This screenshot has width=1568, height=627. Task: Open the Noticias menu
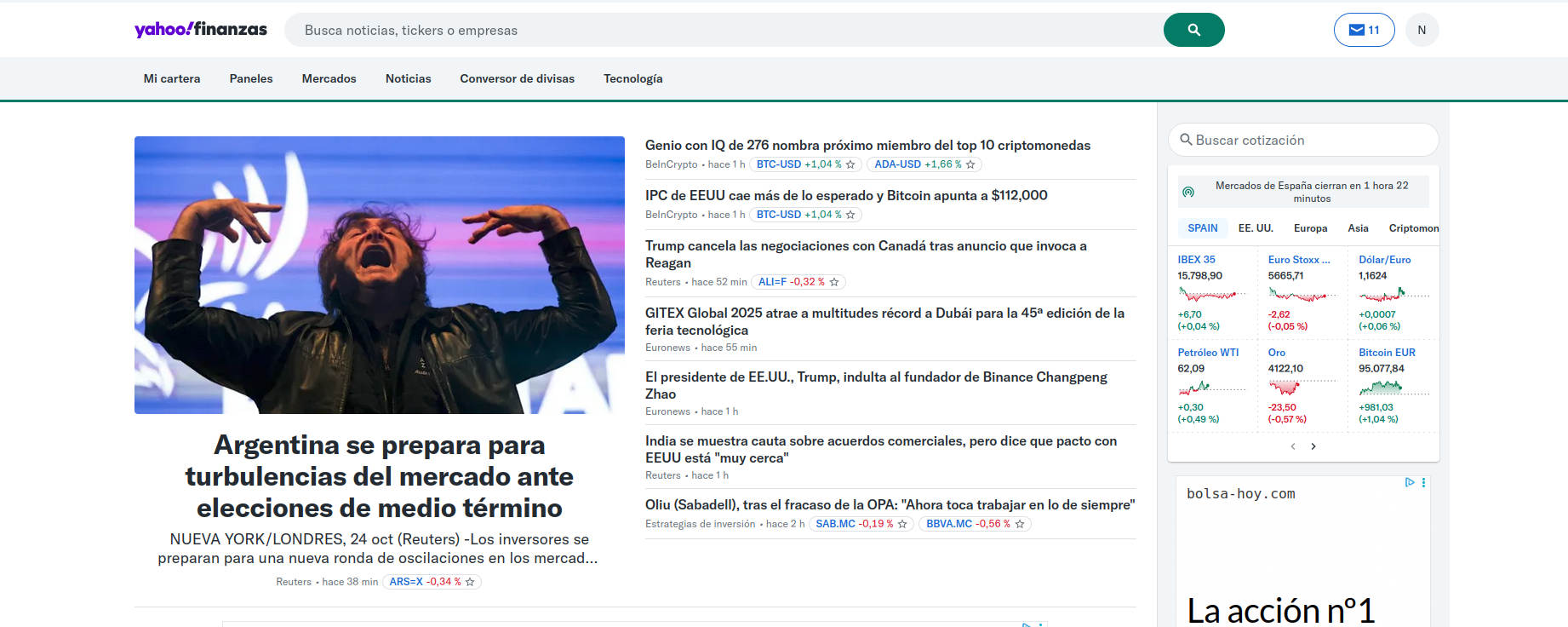(409, 78)
